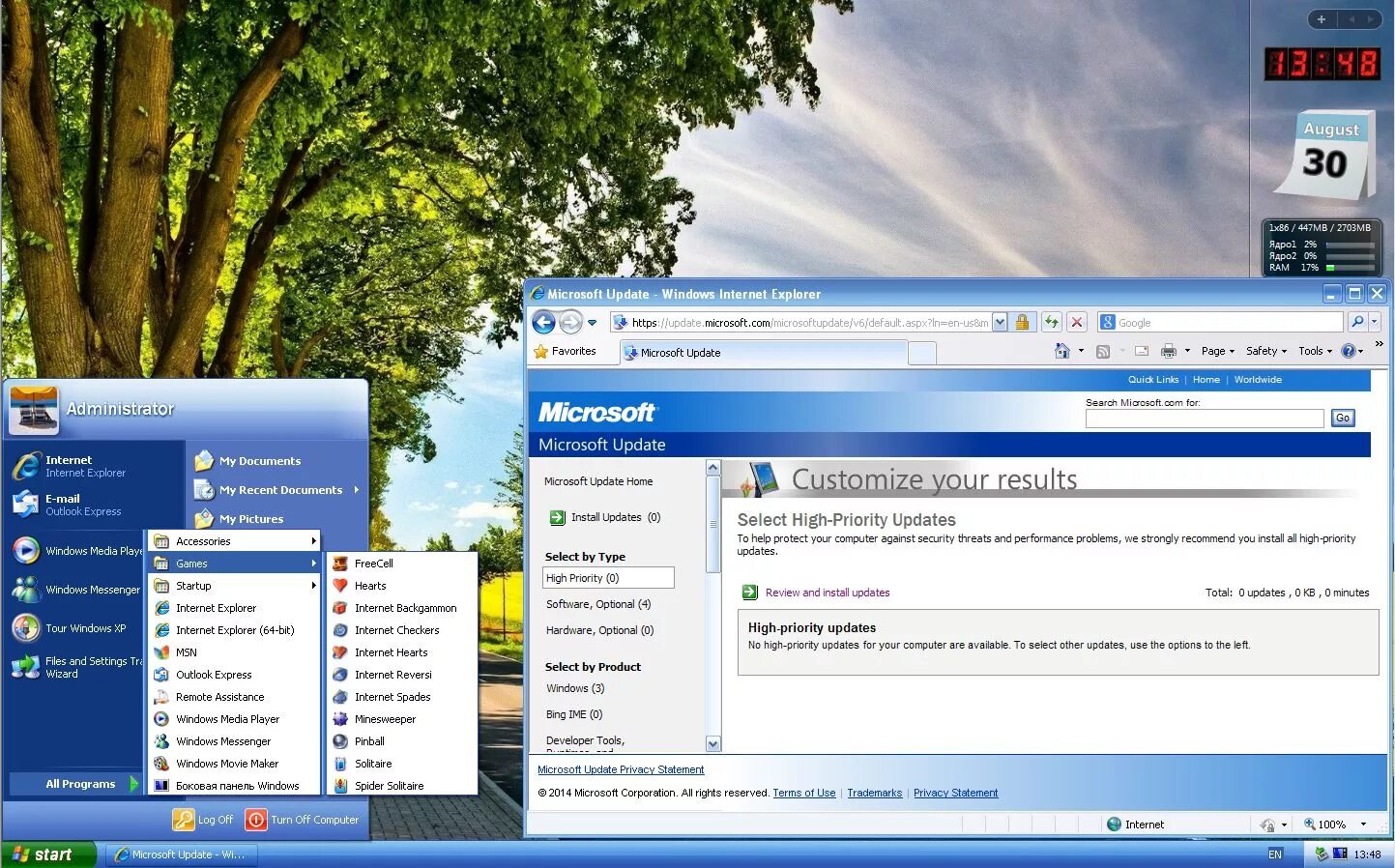Click the Home page icon

pyautogui.click(x=1062, y=351)
